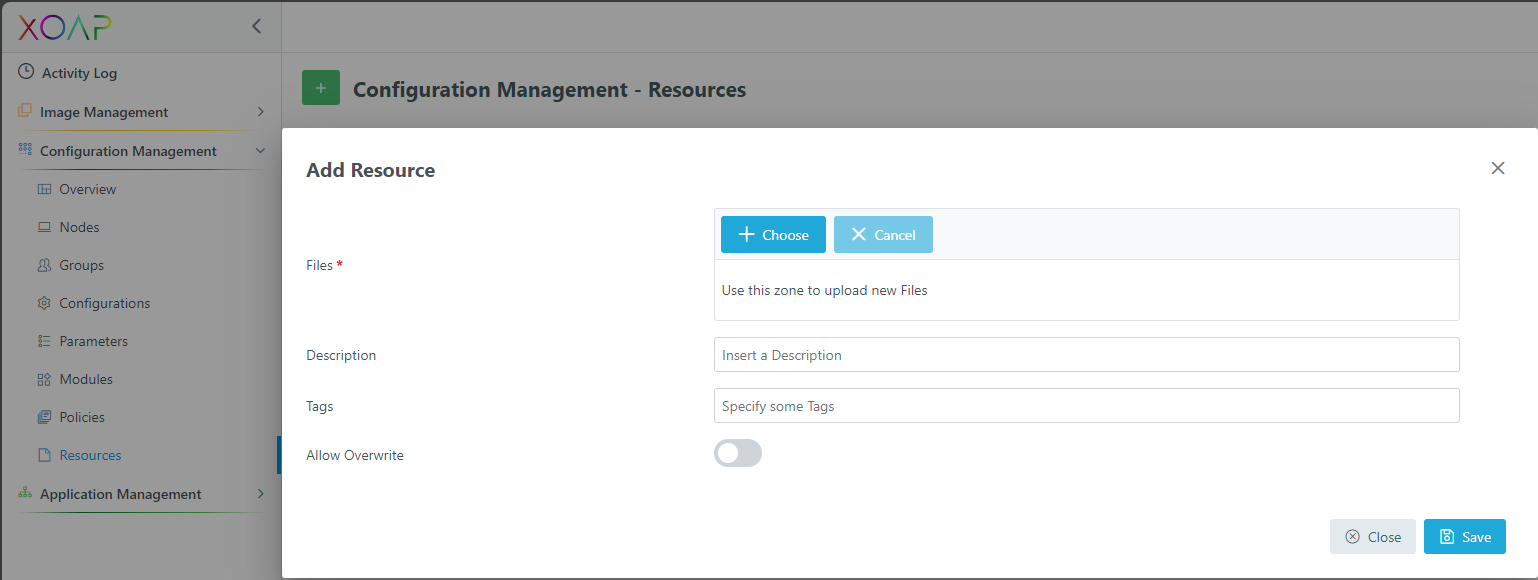Expand the Image Management section
1538x580 pixels.
[x=259, y=111]
